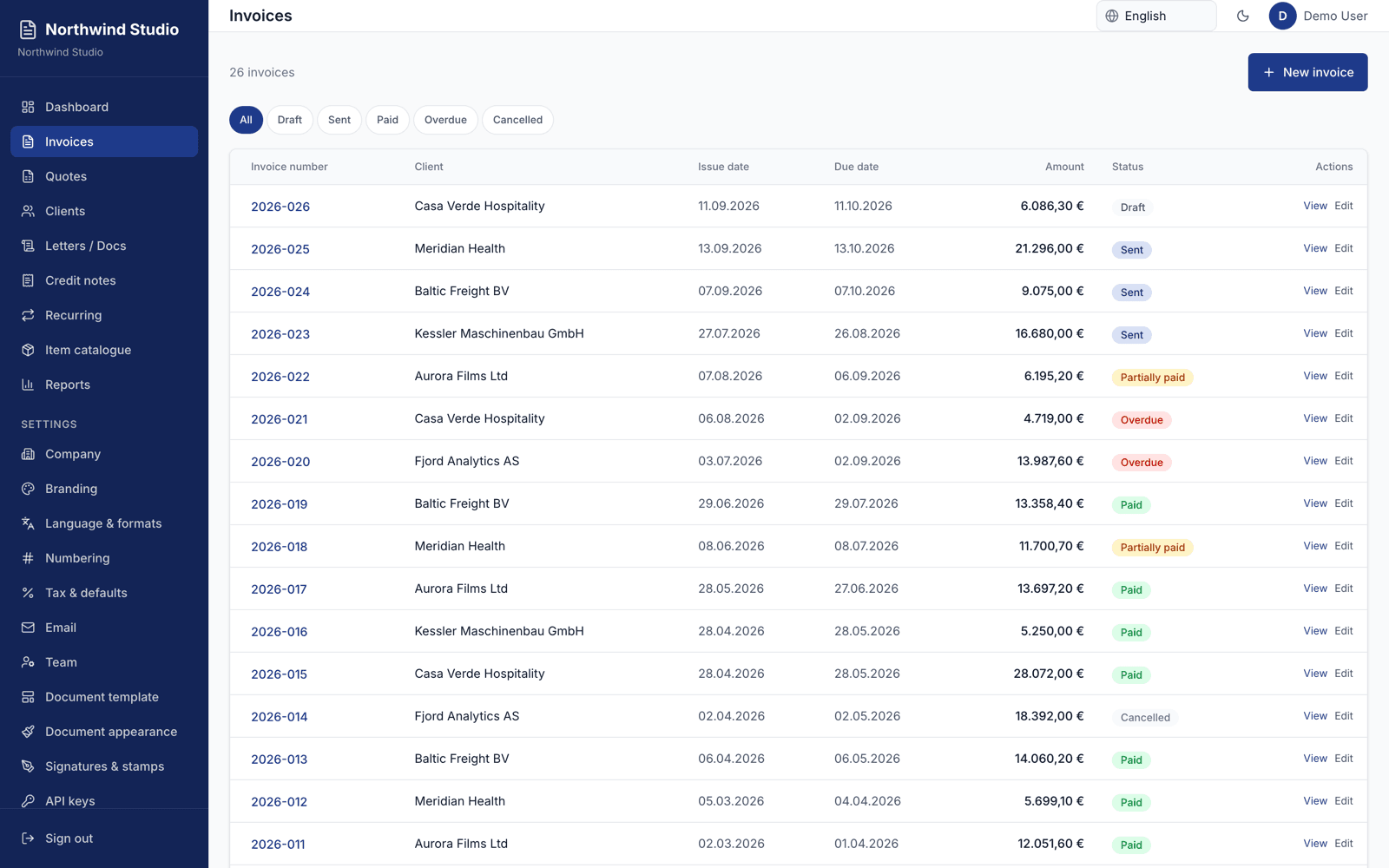Screen dimensions: 1389x868
Task: Click the Invoices sidebar icon
Action: click(28, 141)
